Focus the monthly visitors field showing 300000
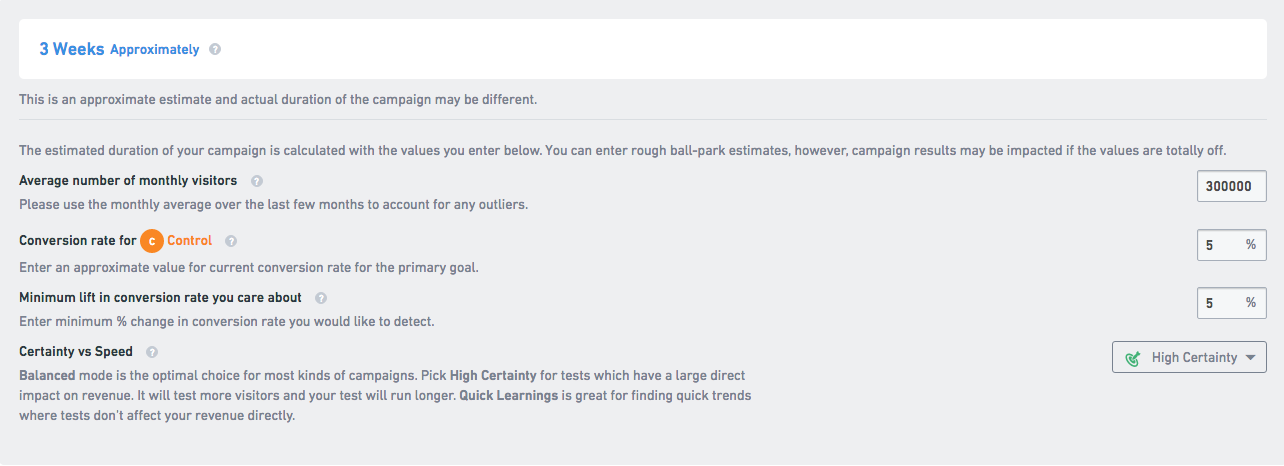Image resolution: width=1284 pixels, height=466 pixels. 1231,186
